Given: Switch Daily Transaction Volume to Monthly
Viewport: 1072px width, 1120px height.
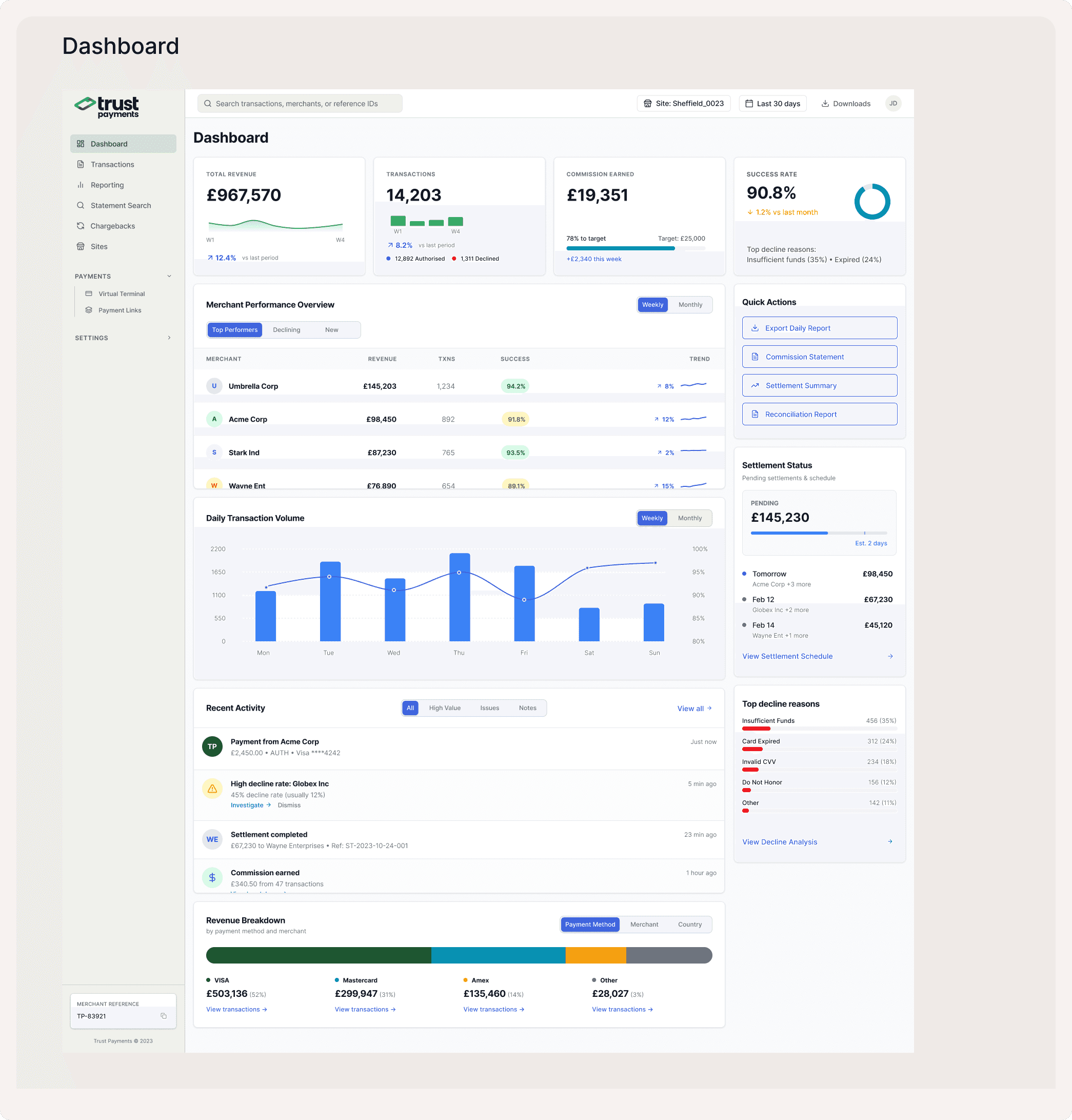Looking at the screenshot, I should point(689,518).
